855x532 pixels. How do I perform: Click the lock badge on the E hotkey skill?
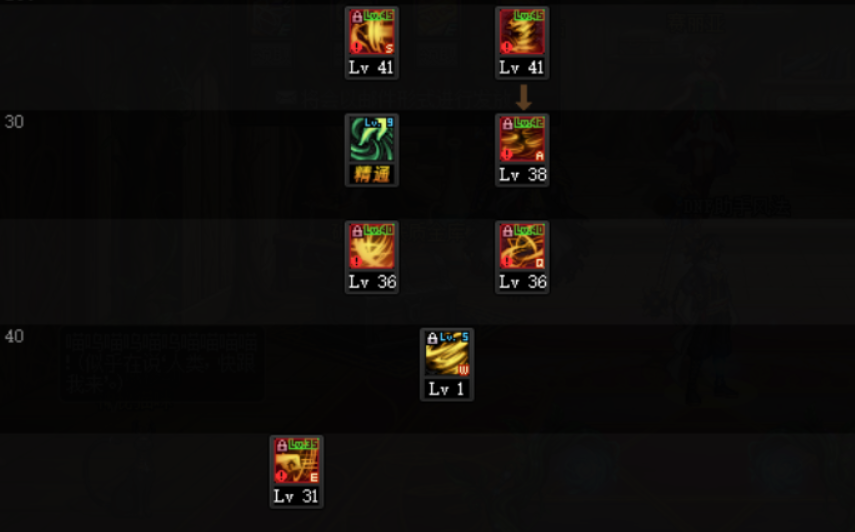[x=282, y=446]
